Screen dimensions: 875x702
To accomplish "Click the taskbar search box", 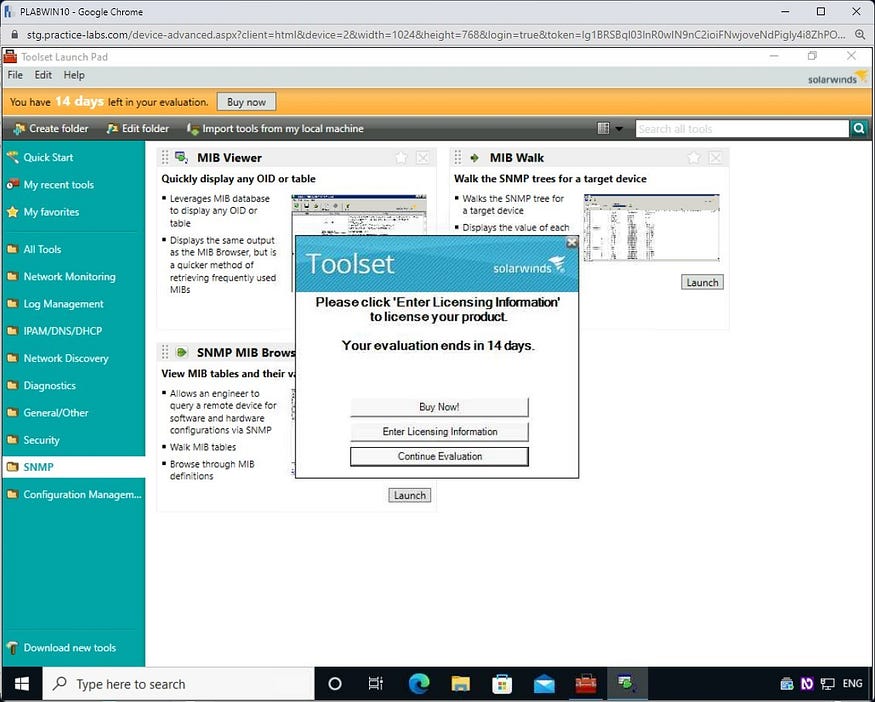I will point(179,684).
